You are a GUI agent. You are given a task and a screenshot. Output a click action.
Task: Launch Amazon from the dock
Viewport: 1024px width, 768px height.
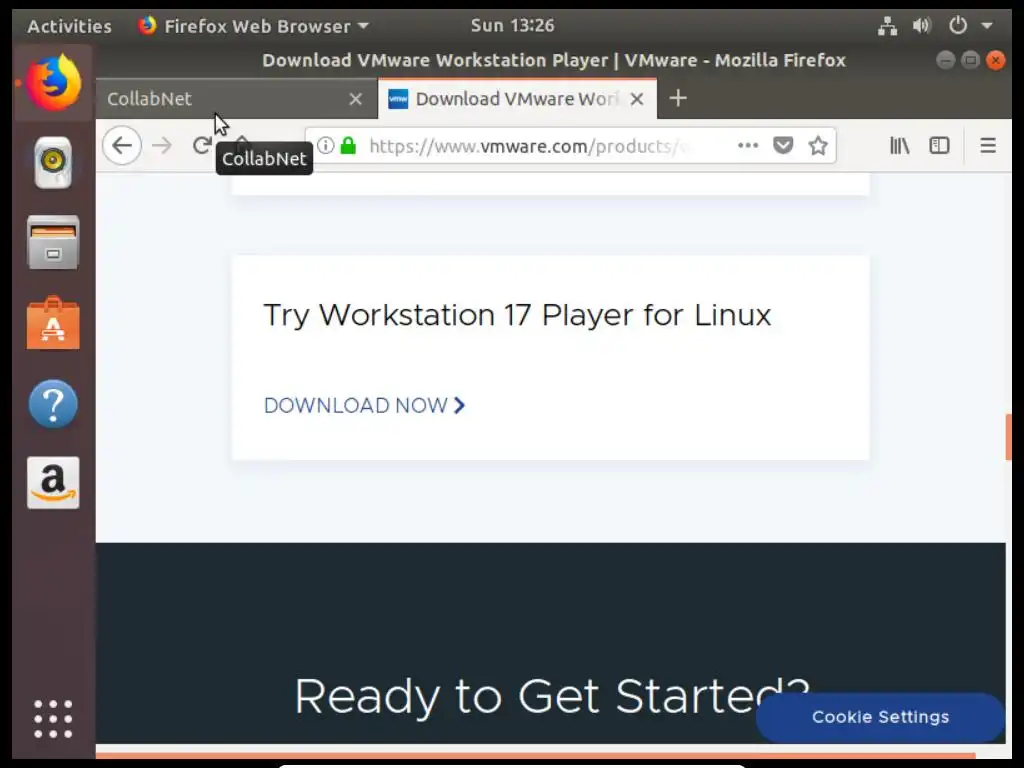(54, 483)
